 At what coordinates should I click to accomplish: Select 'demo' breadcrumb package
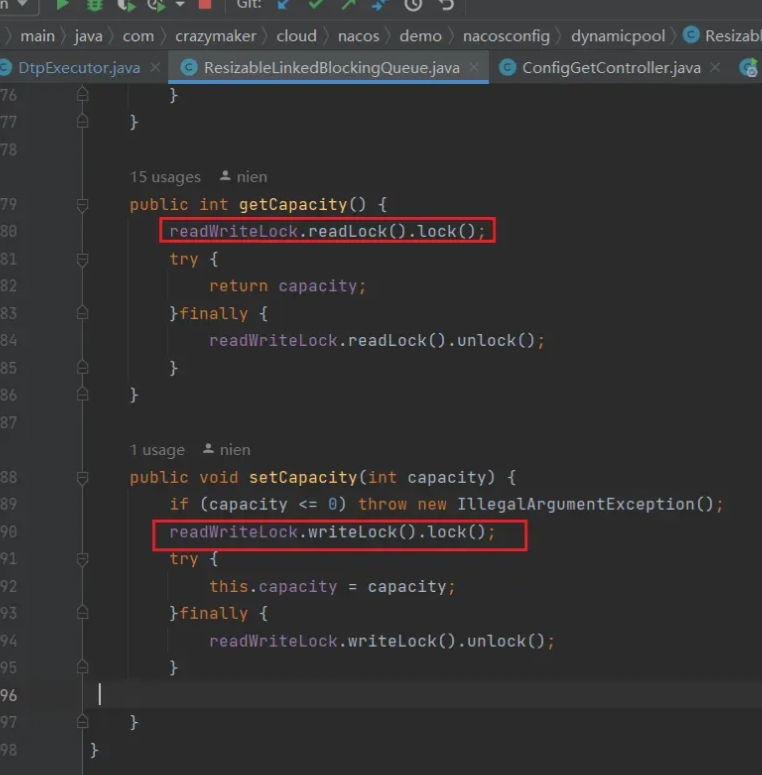420,36
